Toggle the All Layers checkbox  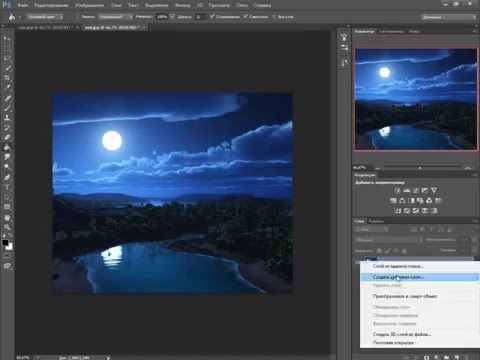[274, 16]
